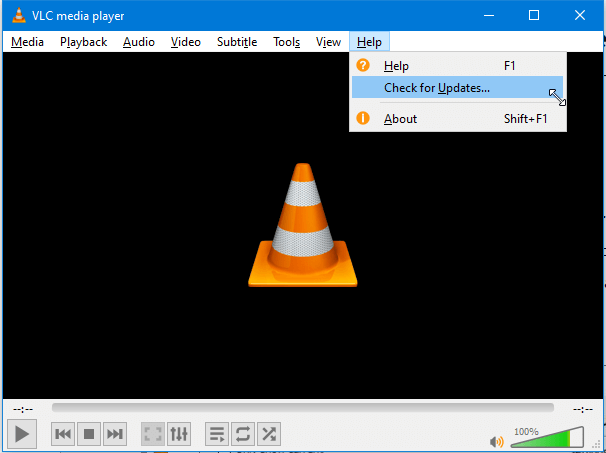The image size is (606, 453).
Task: Maximize the VLC window
Action: tap(534, 15)
